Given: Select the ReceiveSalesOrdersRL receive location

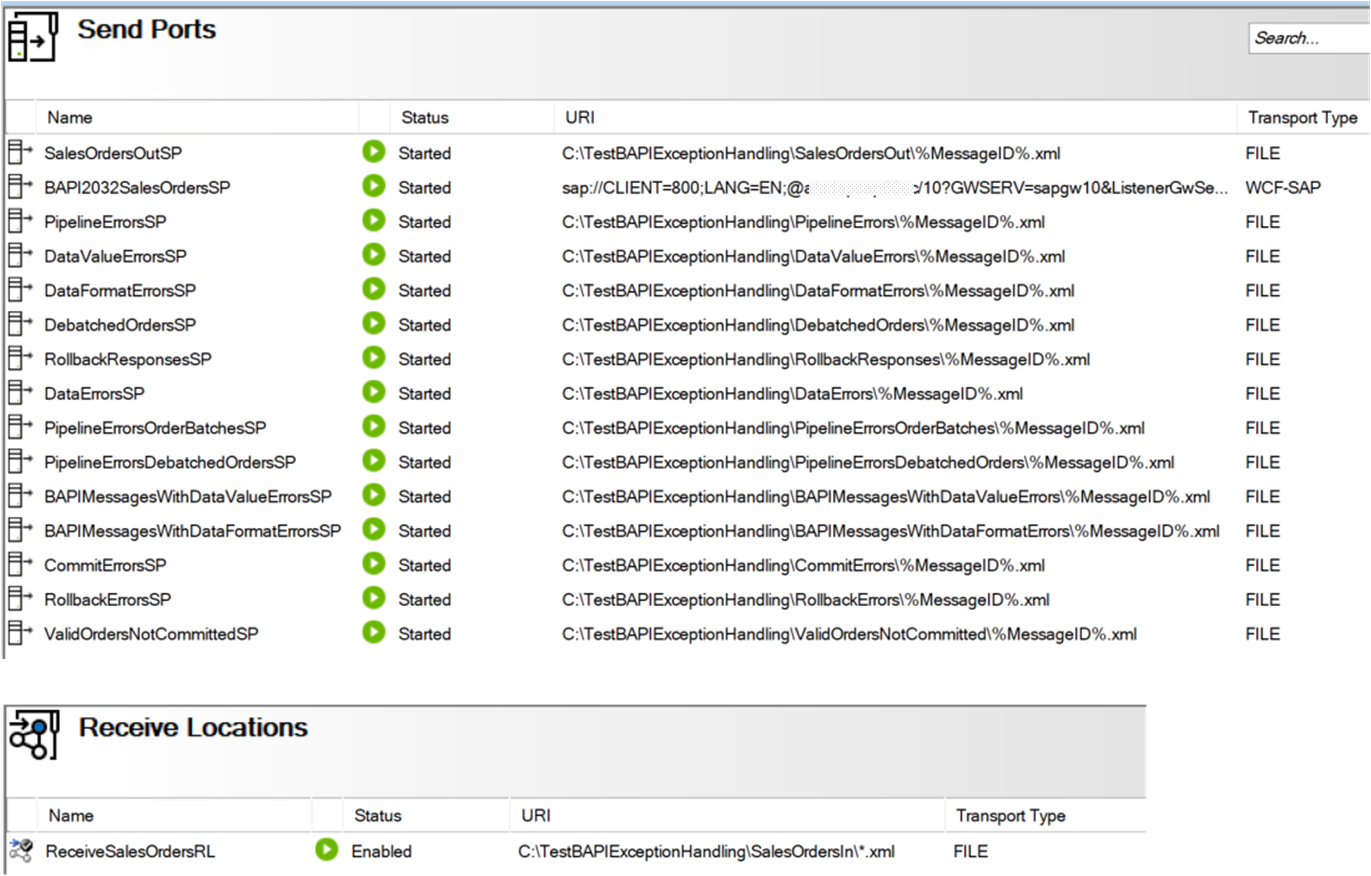Looking at the screenshot, I should (575, 851).
